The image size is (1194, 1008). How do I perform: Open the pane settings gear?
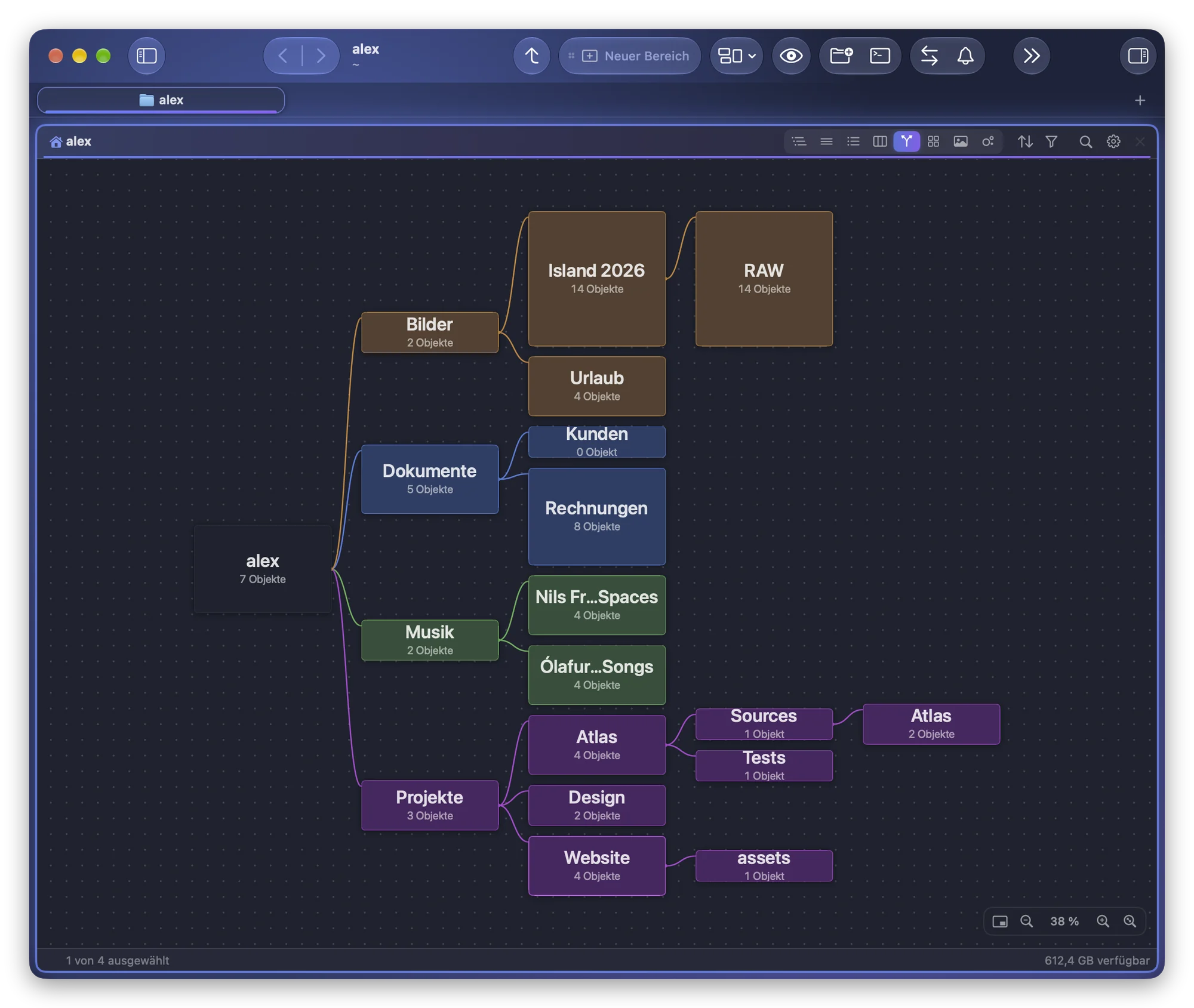point(1113,141)
